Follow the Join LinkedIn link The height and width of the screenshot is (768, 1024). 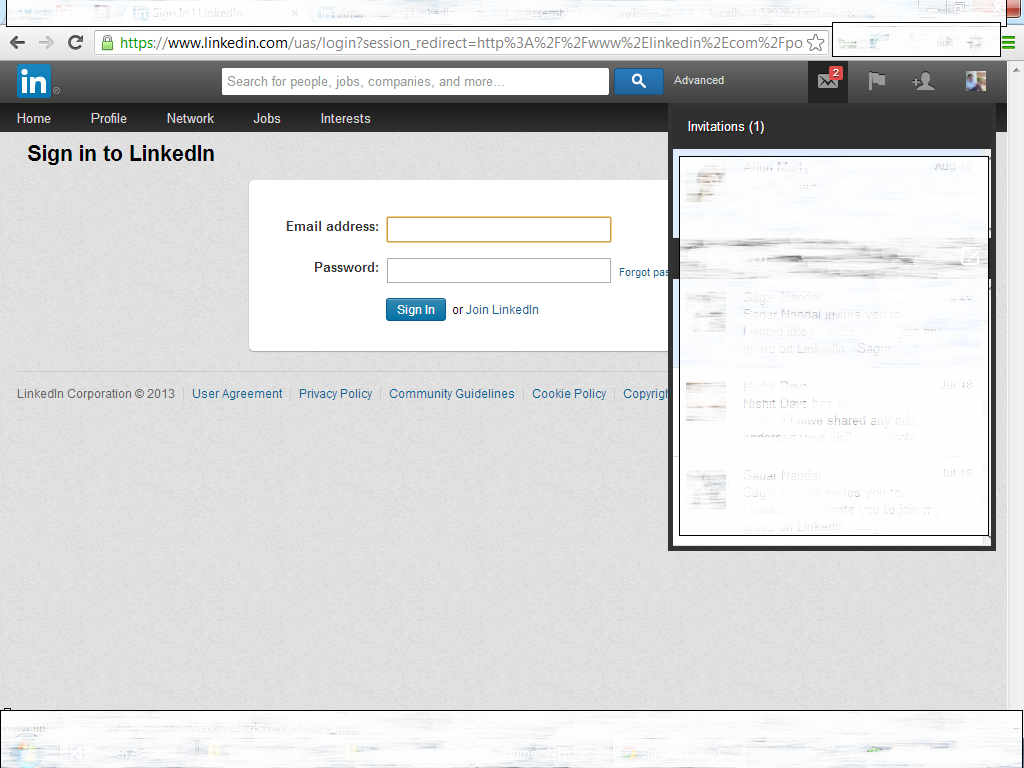point(502,310)
